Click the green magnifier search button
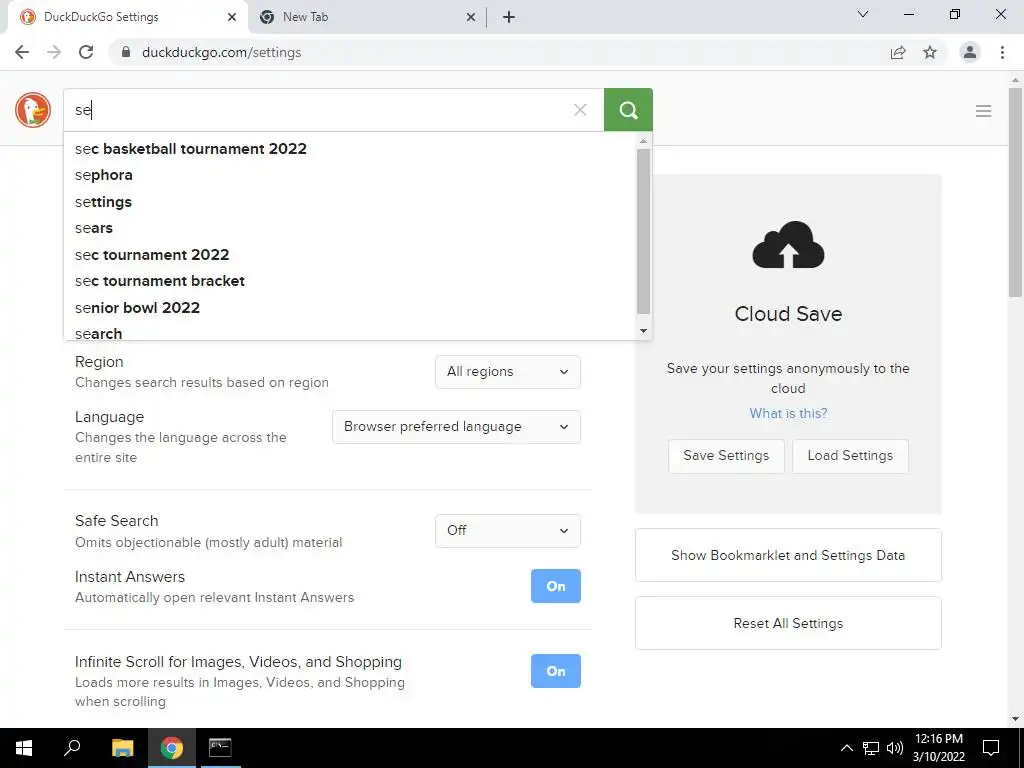This screenshot has width=1024, height=768. 628,110
